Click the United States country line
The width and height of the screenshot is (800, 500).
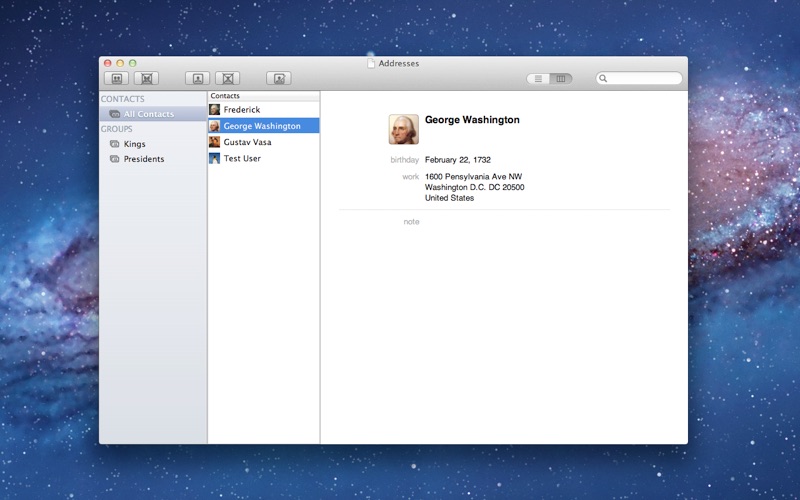pos(449,198)
